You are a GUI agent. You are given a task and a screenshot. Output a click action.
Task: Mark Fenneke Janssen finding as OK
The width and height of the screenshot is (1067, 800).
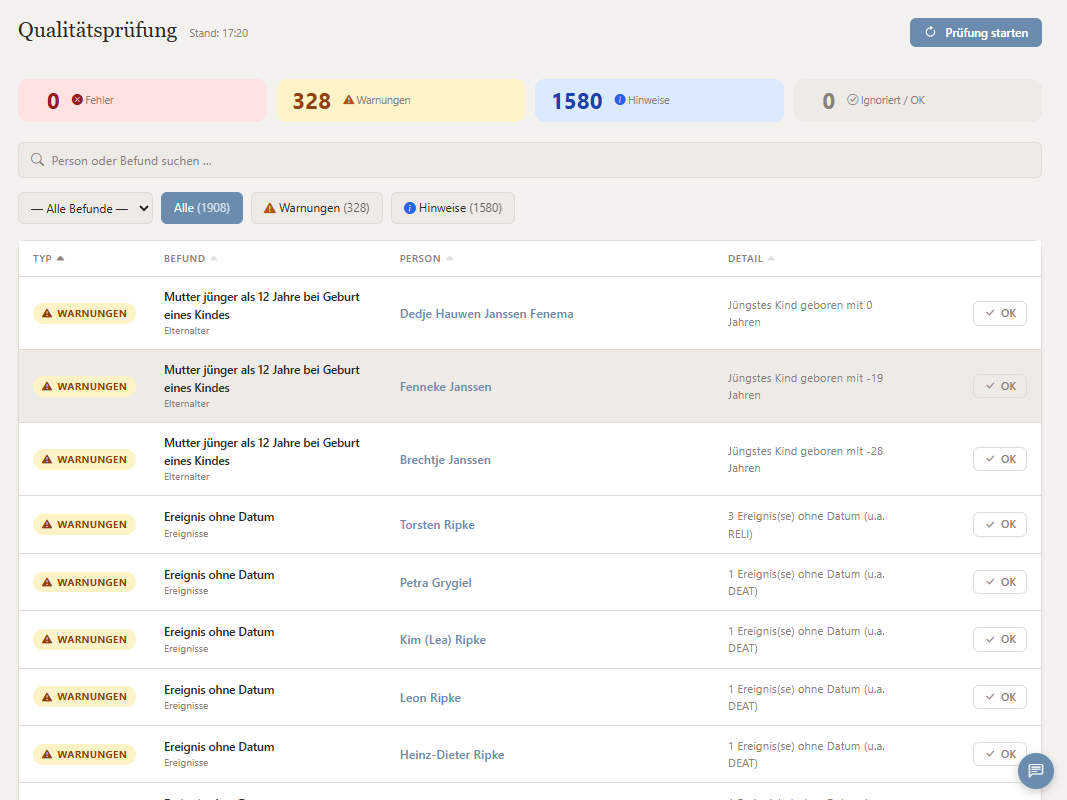pyautogui.click(x=1000, y=386)
